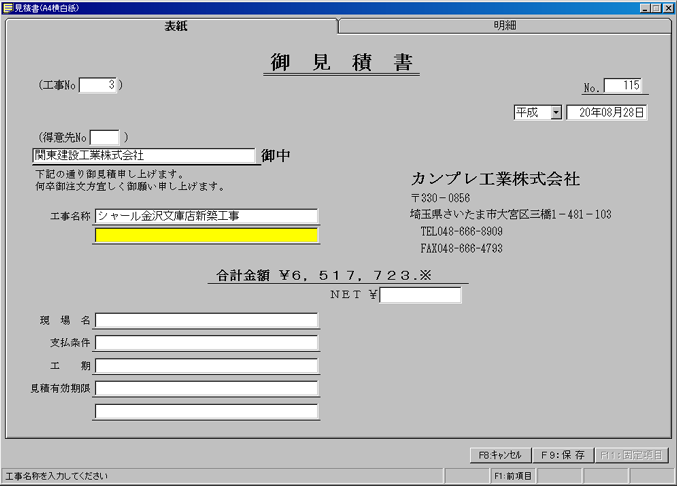
Task: Click the 支払条件 input field
Action: click(206, 343)
